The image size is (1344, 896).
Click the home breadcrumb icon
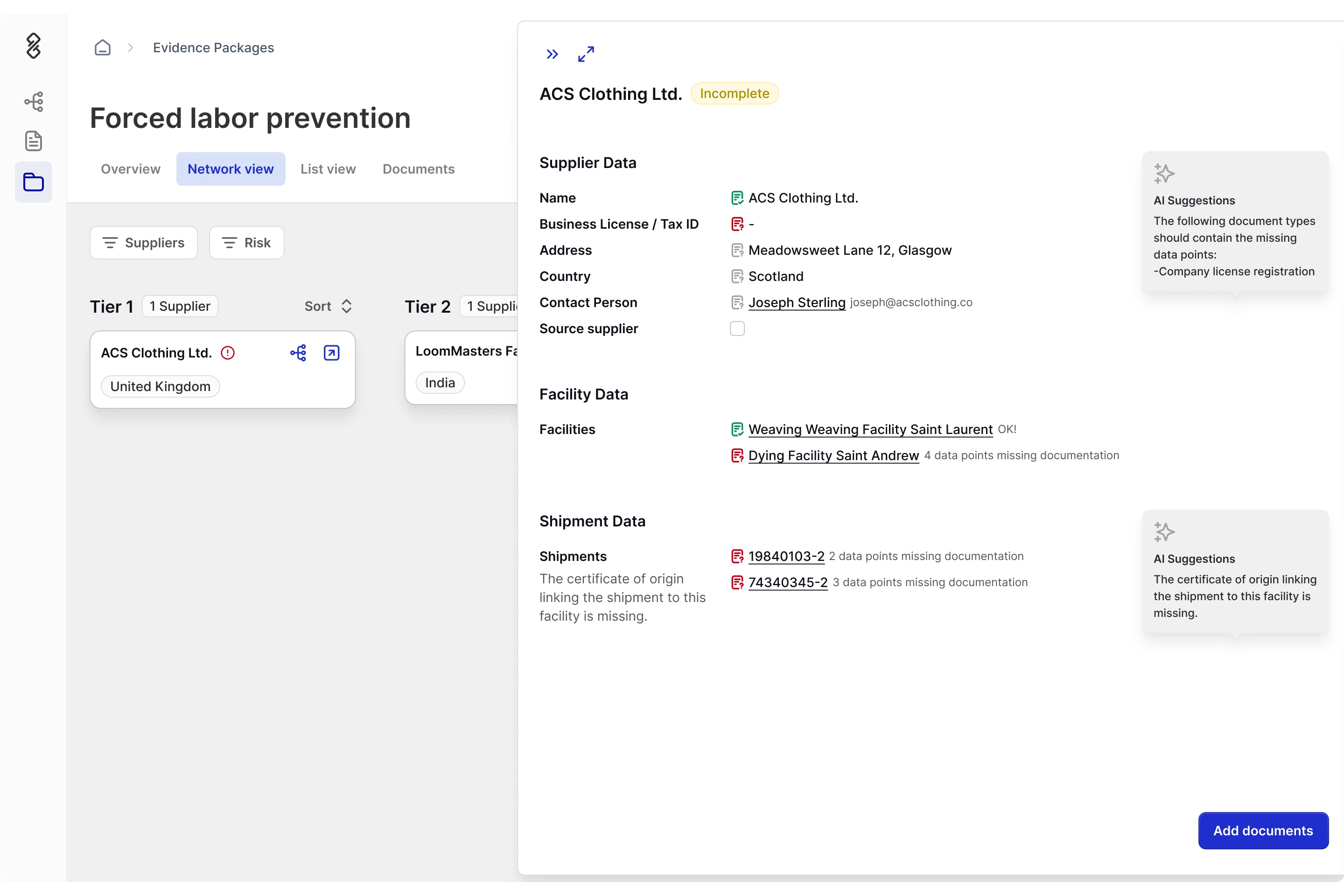(x=103, y=48)
